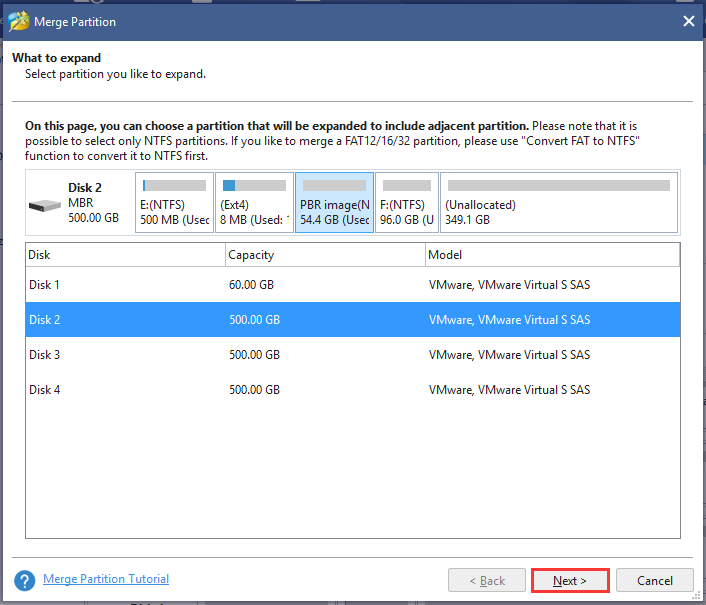Click the Model column header
Image resolution: width=706 pixels, height=605 pixels.
coord(552,255)
